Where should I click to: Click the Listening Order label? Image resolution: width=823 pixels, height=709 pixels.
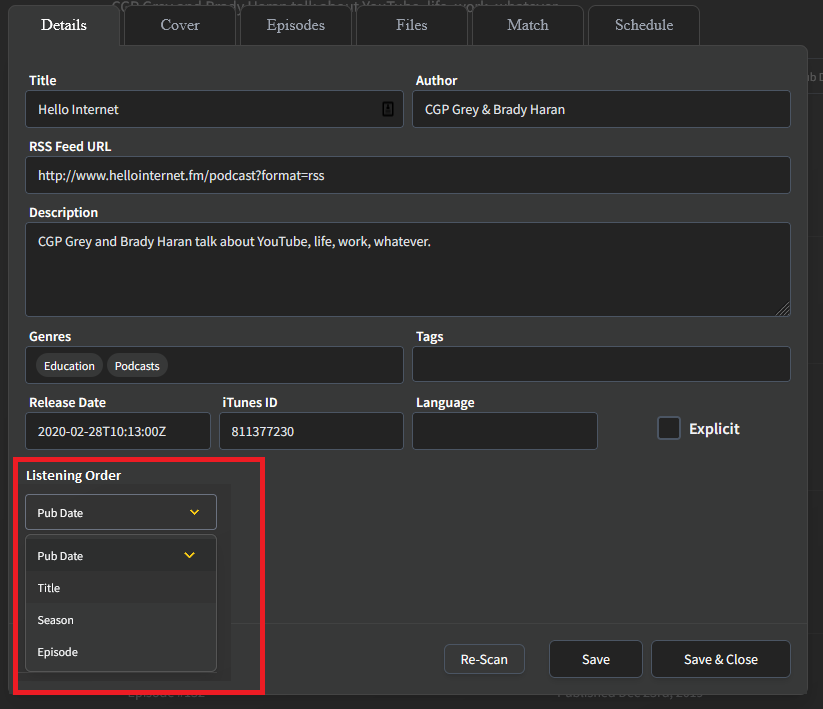(x=73, y=475)
